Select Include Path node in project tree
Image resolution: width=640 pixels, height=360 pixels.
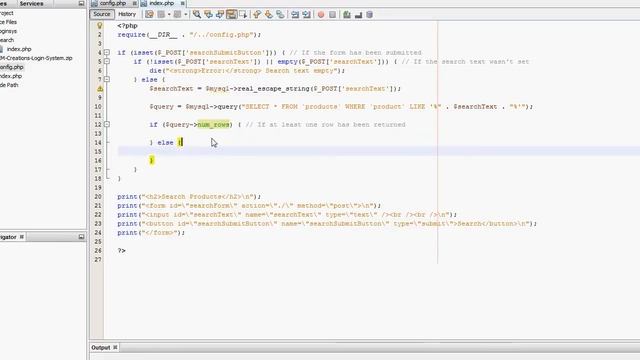click(9, 85)
